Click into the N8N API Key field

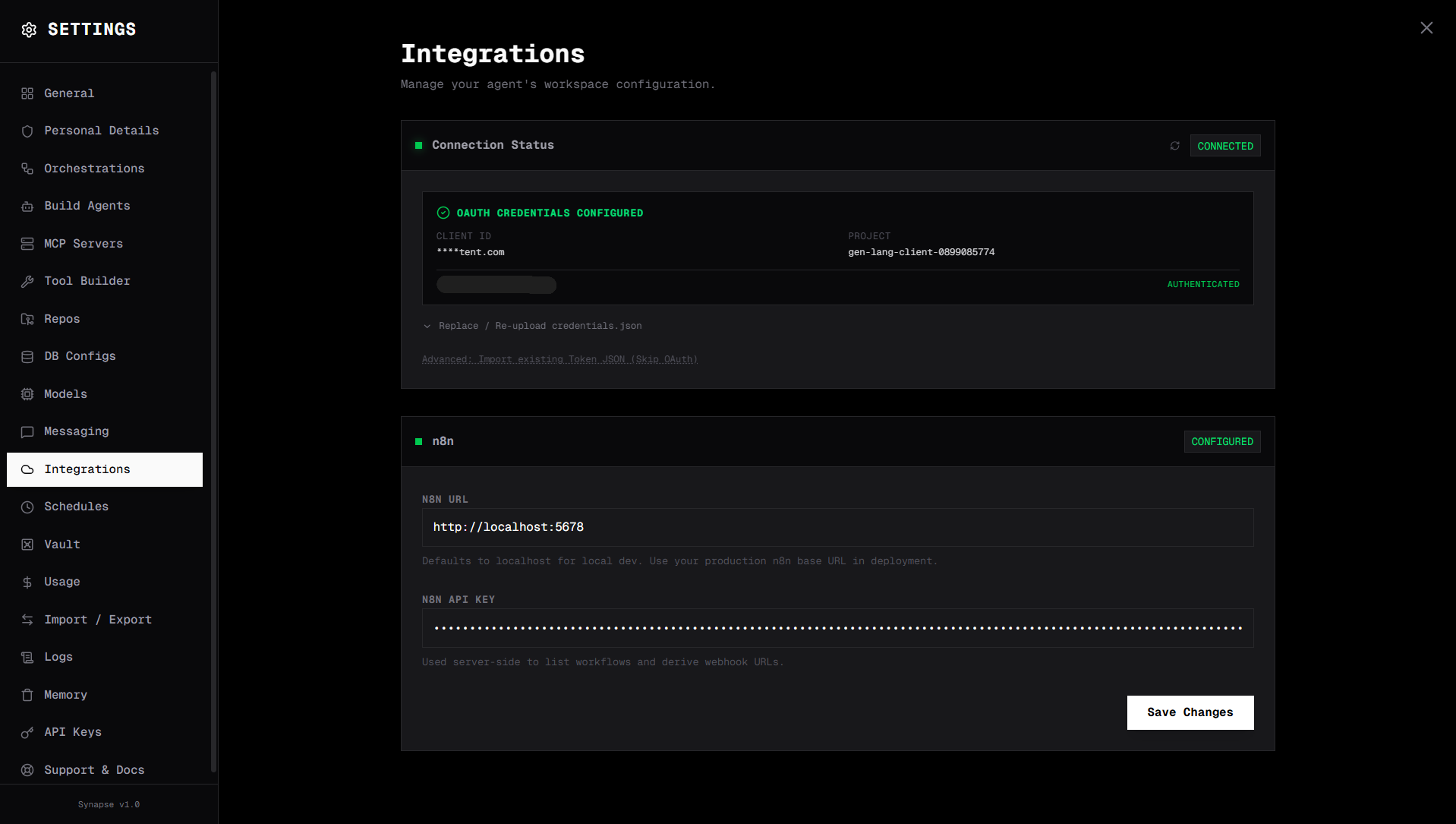837,628
